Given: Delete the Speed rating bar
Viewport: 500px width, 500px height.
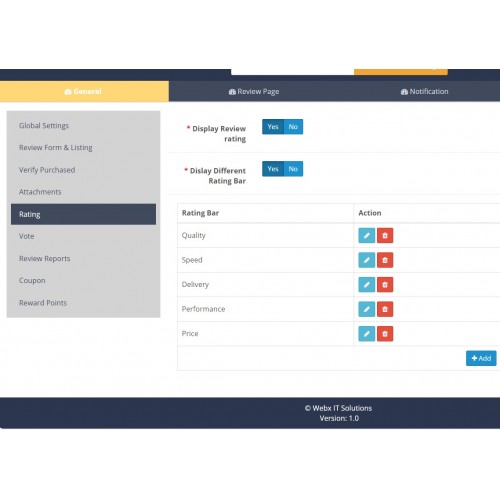Looking at the screenshot, I should (385, 260).
